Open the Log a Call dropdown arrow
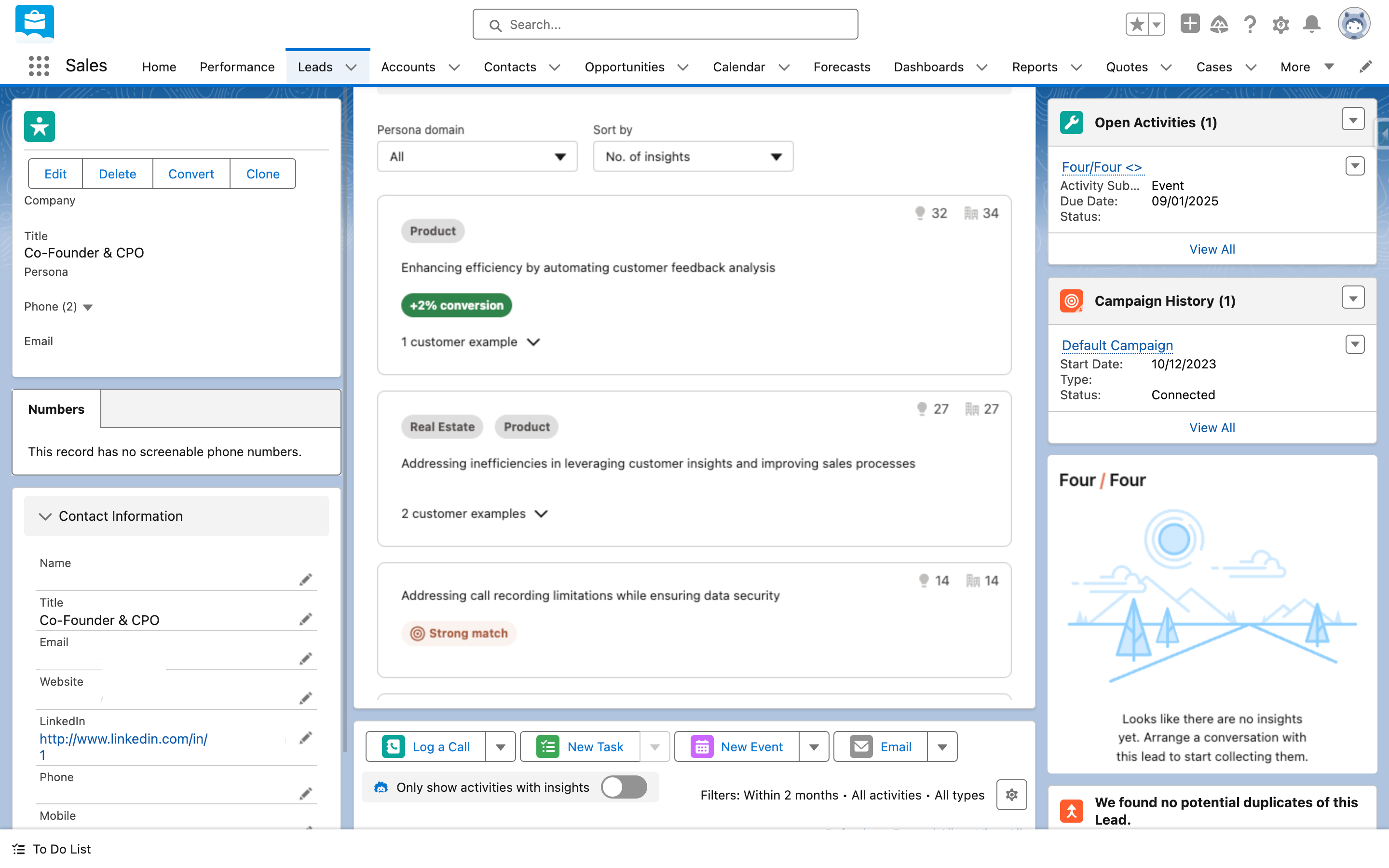The image size is (1389, 868). click(x=500, y=747)
